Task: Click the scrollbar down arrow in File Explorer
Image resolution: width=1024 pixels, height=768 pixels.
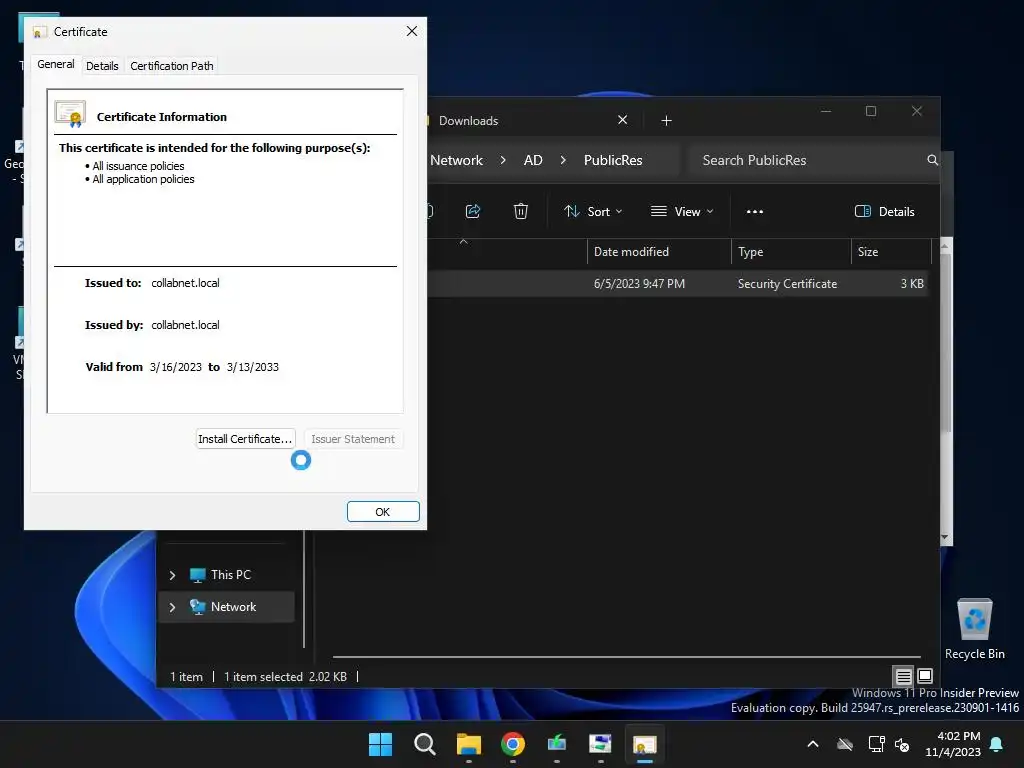Action: click(945, 537)
